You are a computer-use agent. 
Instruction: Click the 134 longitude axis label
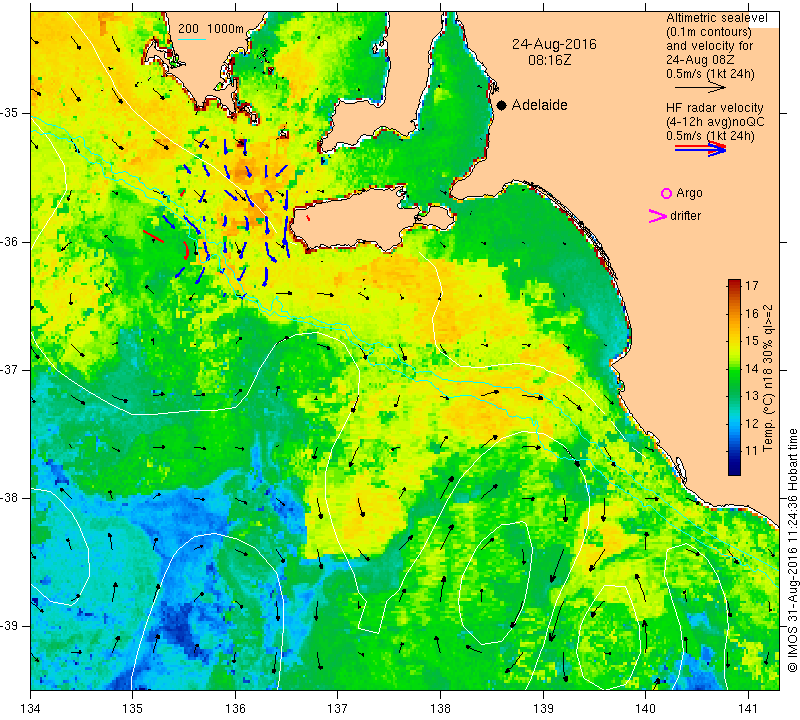31,709
